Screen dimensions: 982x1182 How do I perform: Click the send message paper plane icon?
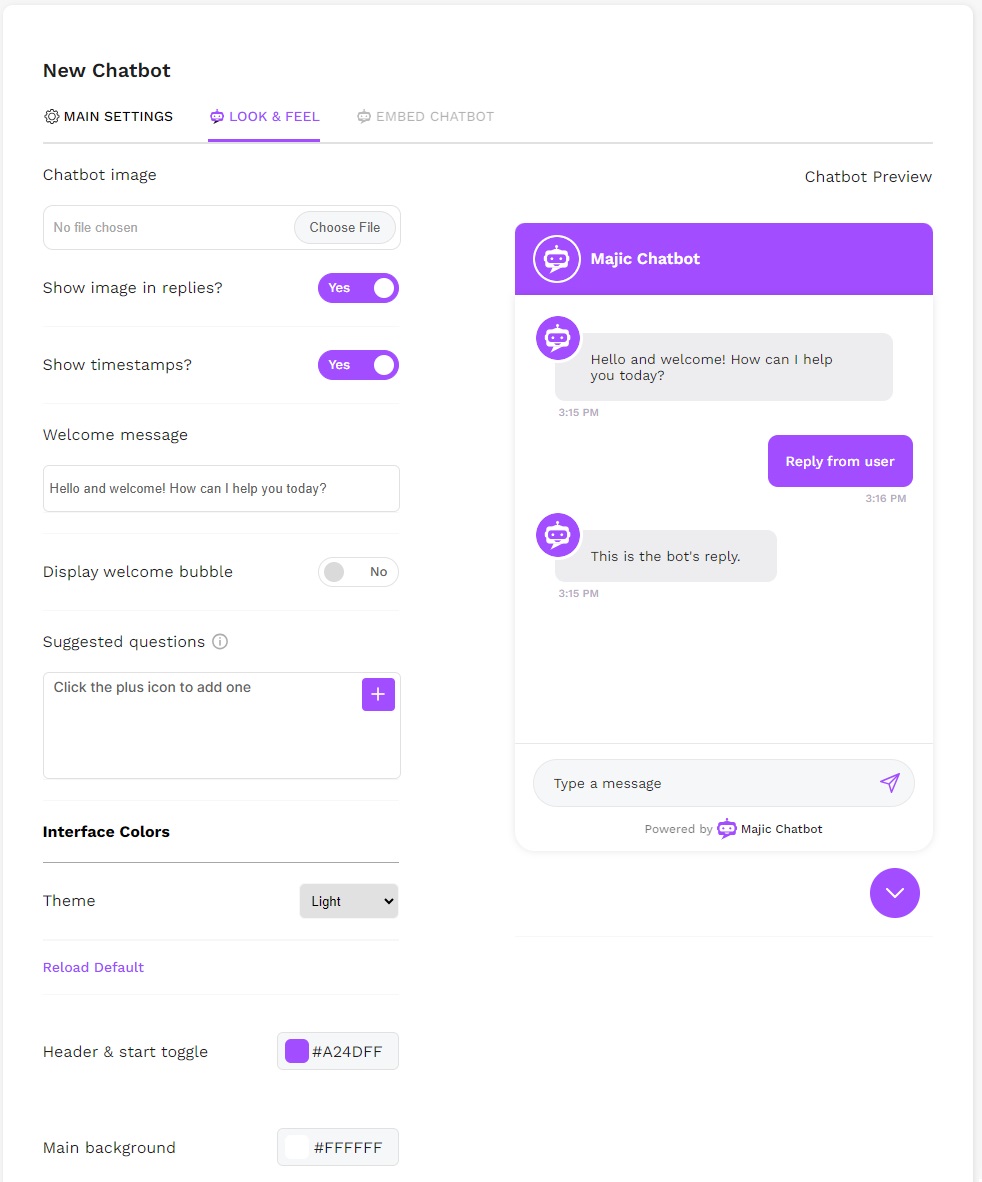coord(890,783)
